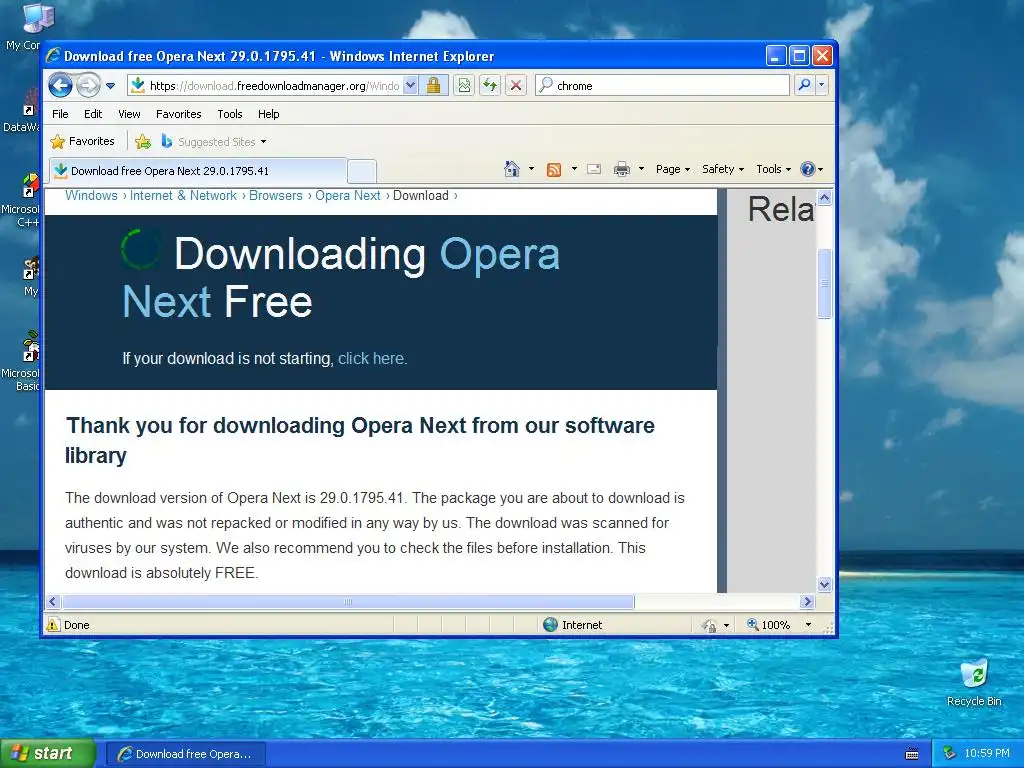This screenshot has width=1024, height=768.
Task: Click the 100% zoom level button
Action: pos(769,625)
